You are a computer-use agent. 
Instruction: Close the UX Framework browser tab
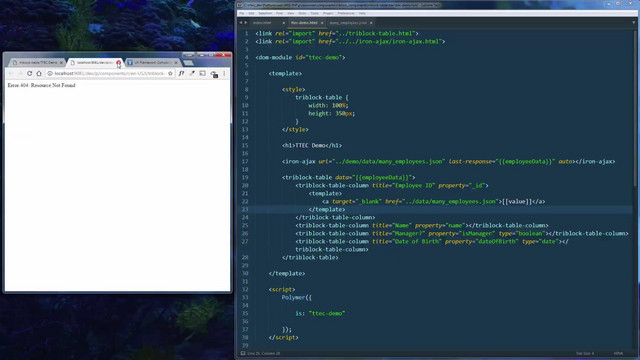[176, 62]
